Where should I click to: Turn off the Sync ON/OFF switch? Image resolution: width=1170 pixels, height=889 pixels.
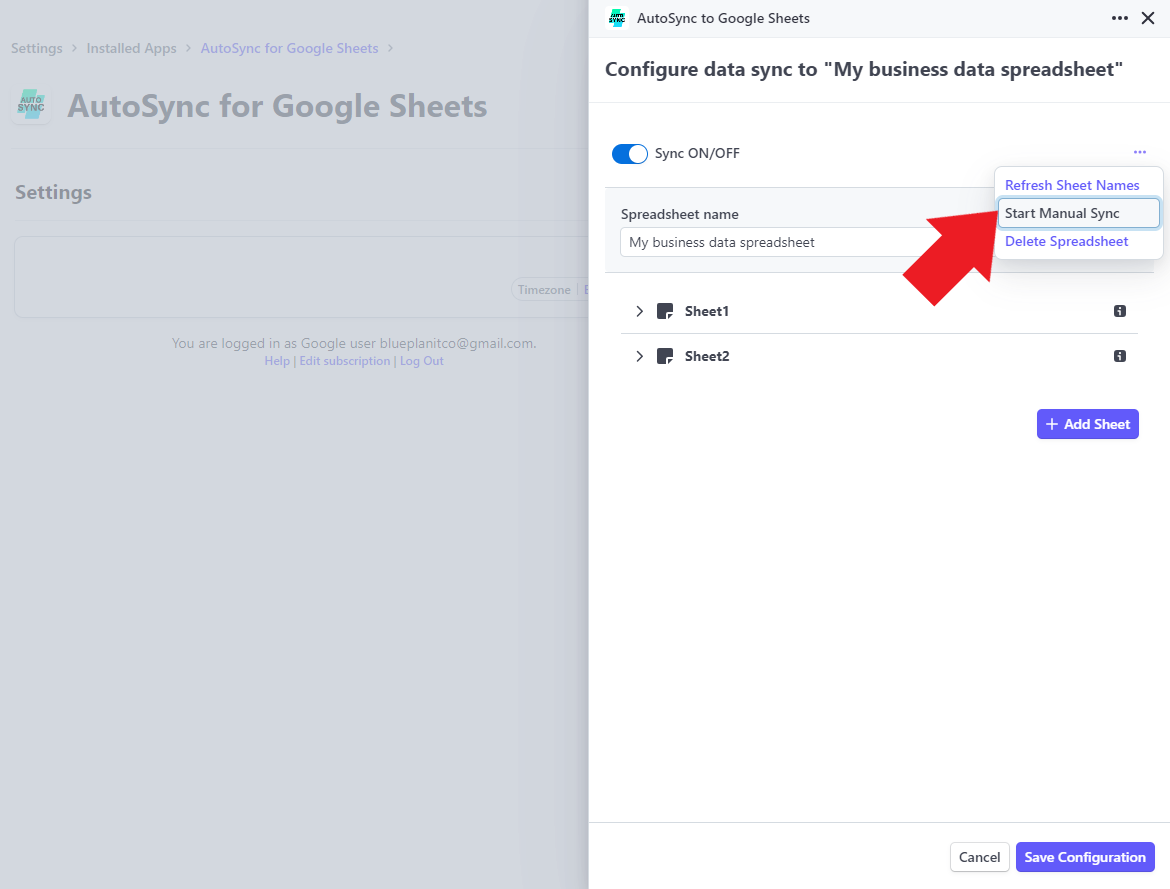(630, 154)
